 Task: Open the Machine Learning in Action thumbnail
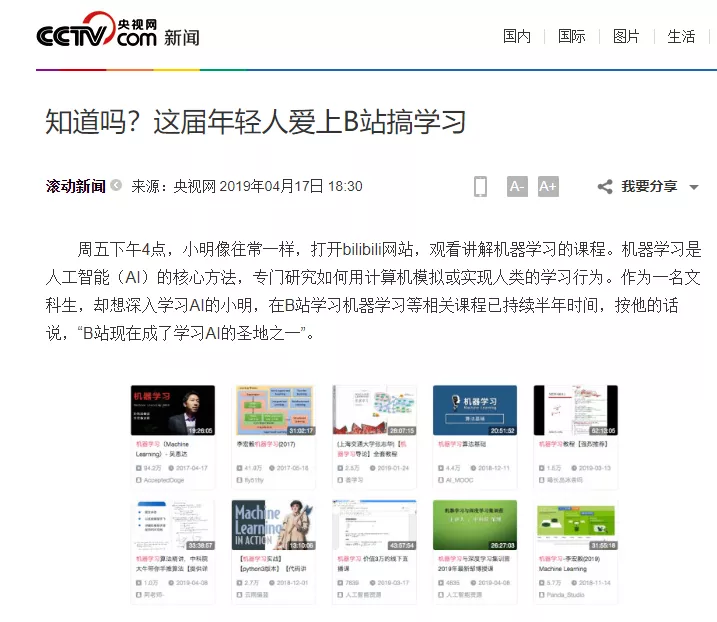tap(274, 525)
